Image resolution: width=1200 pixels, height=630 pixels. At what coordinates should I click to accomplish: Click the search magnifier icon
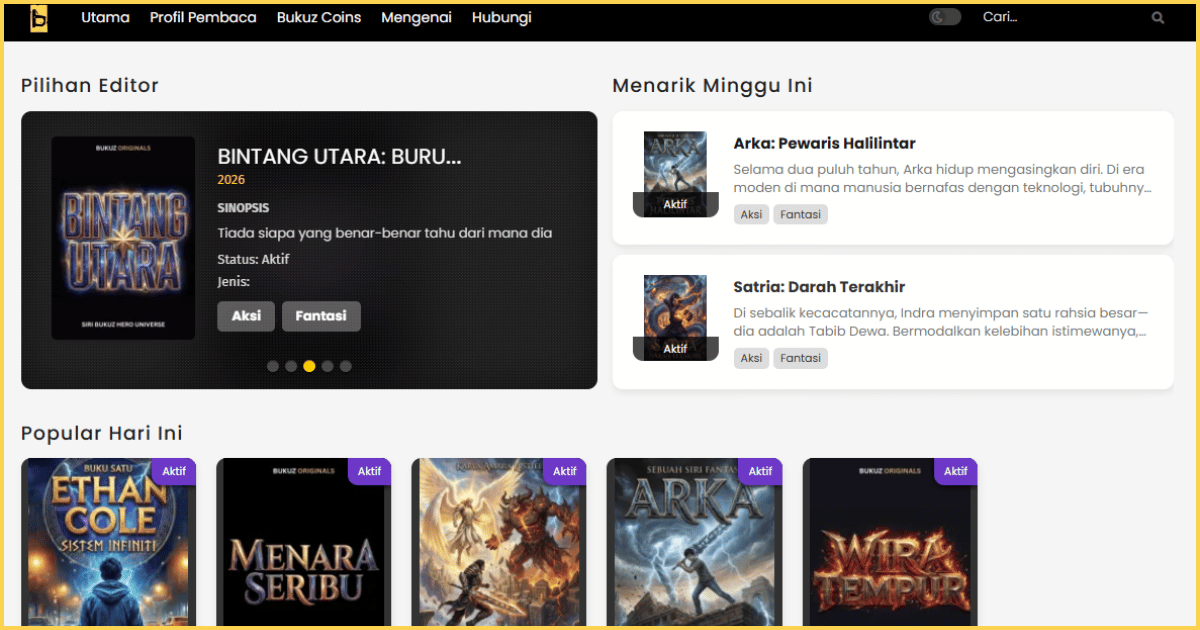[x=1158, y=18]
